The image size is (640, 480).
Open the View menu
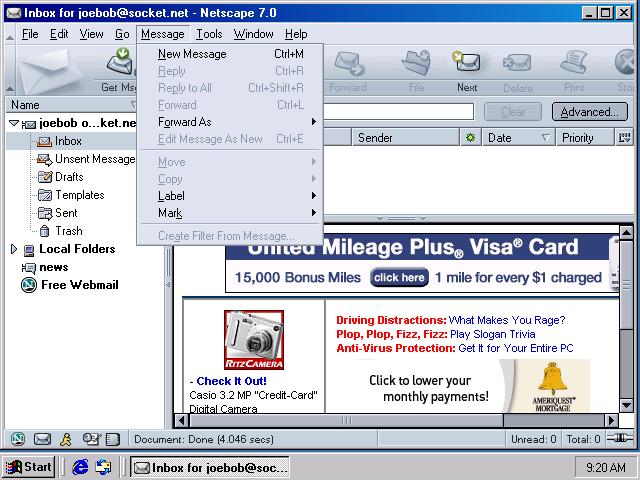[91, 34]
